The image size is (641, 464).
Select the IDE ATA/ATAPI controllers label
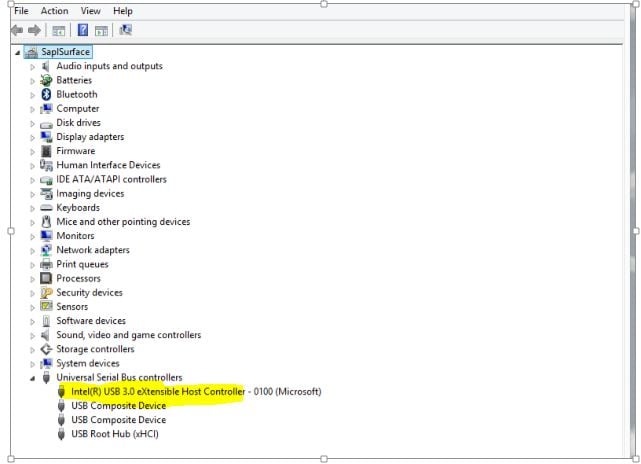point(111,179)
